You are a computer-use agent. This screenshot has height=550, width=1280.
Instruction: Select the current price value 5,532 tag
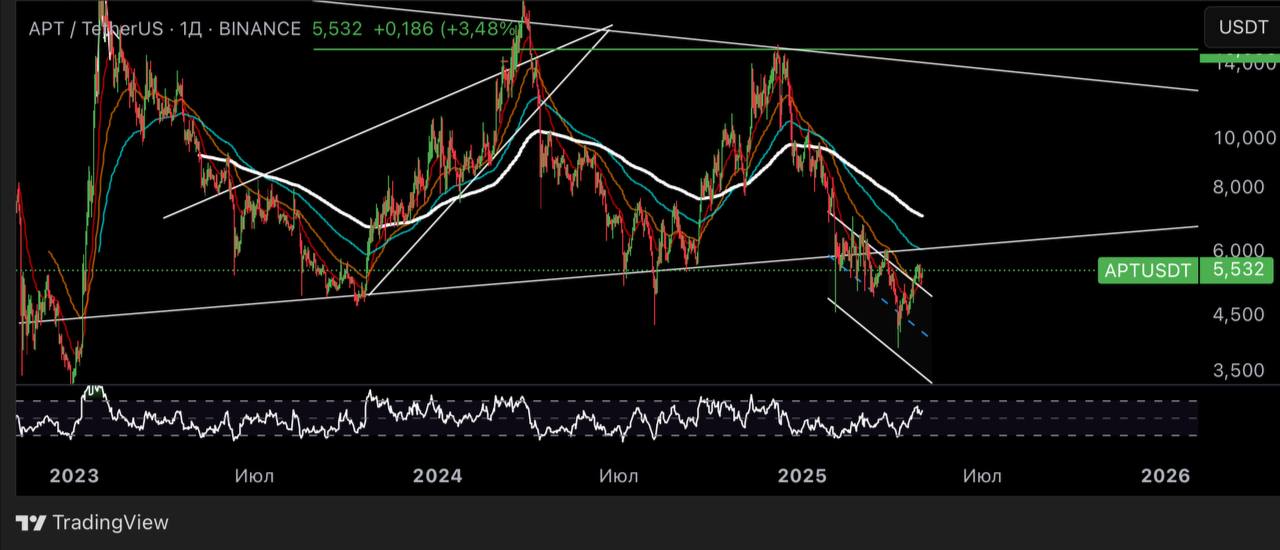click(x=1237, y=269)
